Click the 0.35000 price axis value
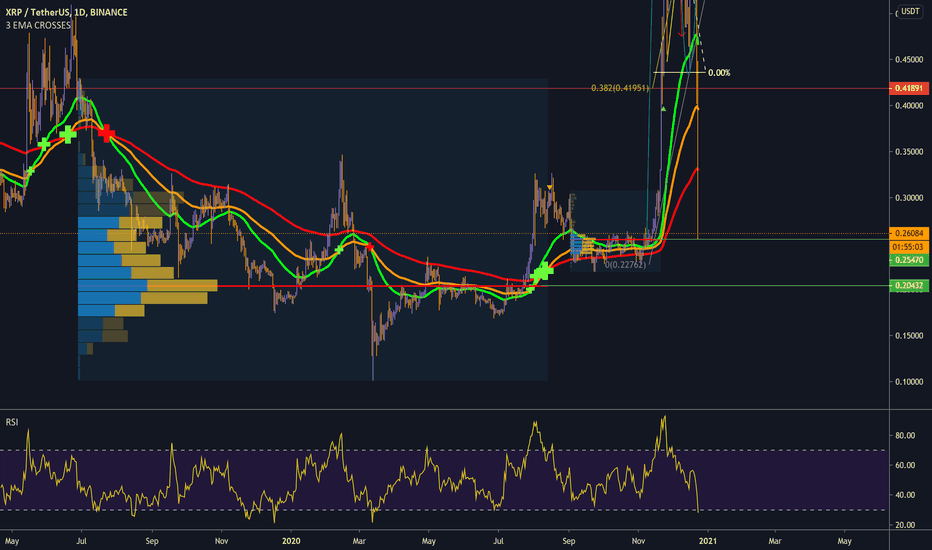 click(x=909, y=152)
